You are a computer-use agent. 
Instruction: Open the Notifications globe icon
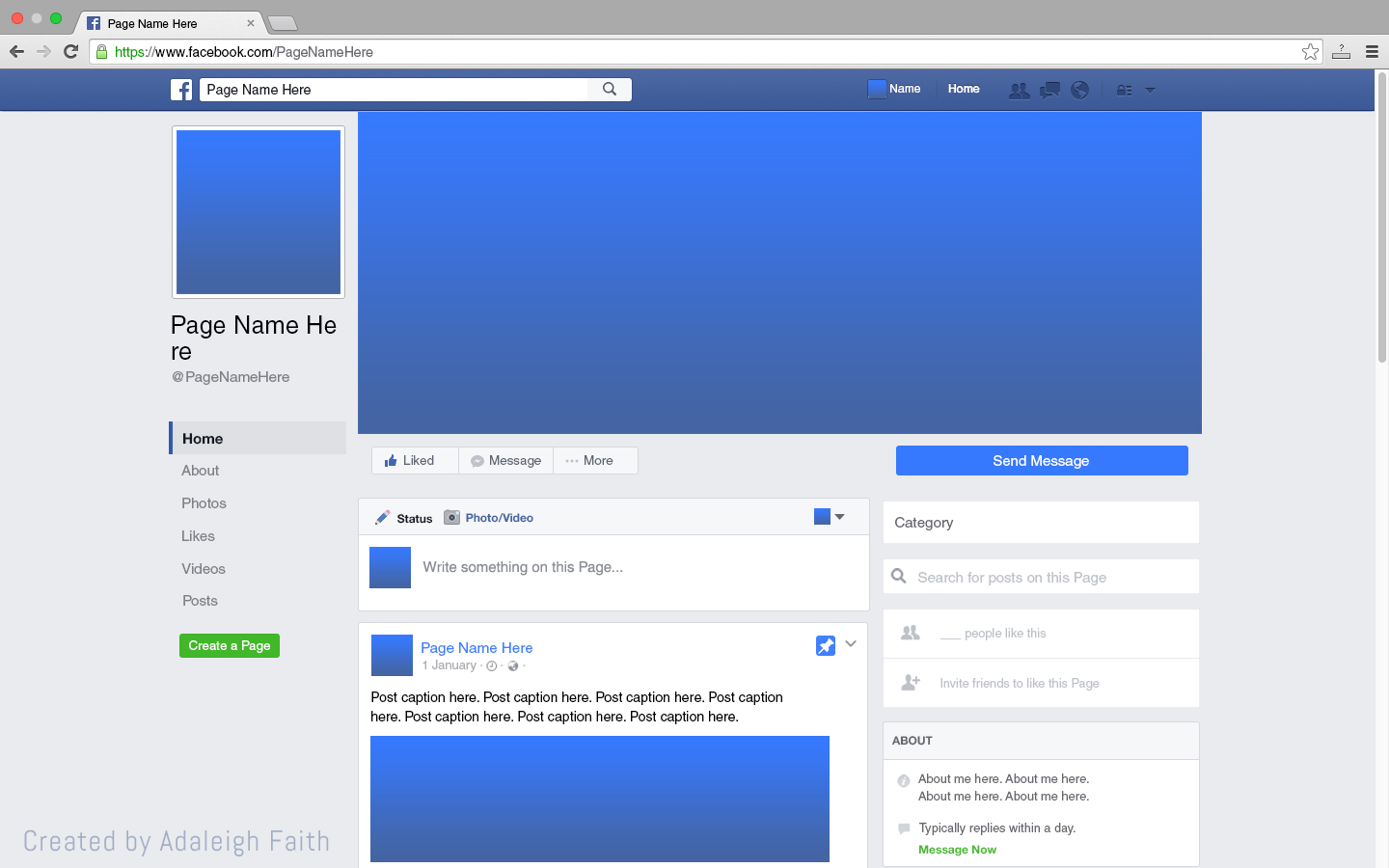(x=1079, y=89)
